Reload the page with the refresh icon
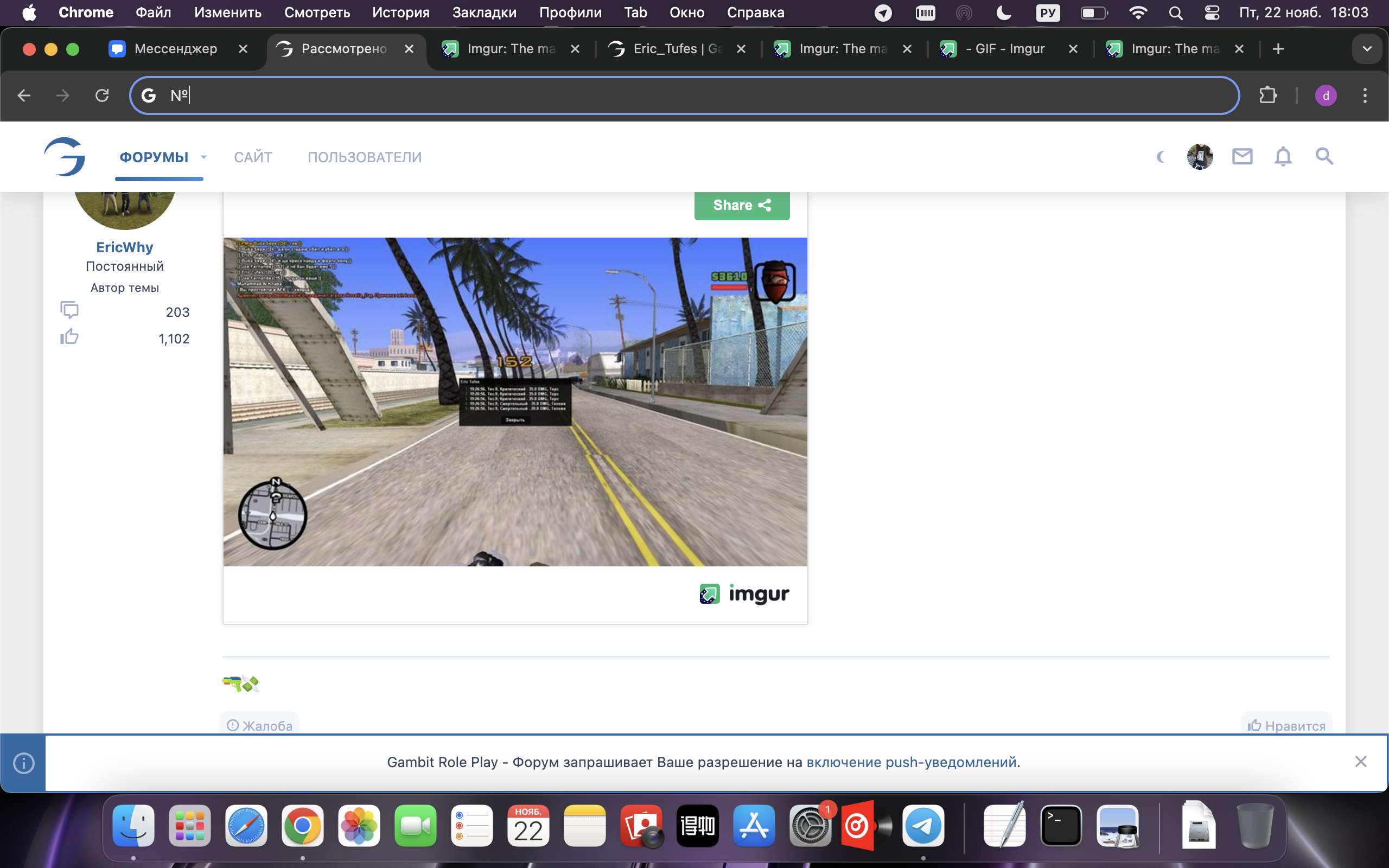The height and width of the screenshot is (868, 1389). pos(102,95)
